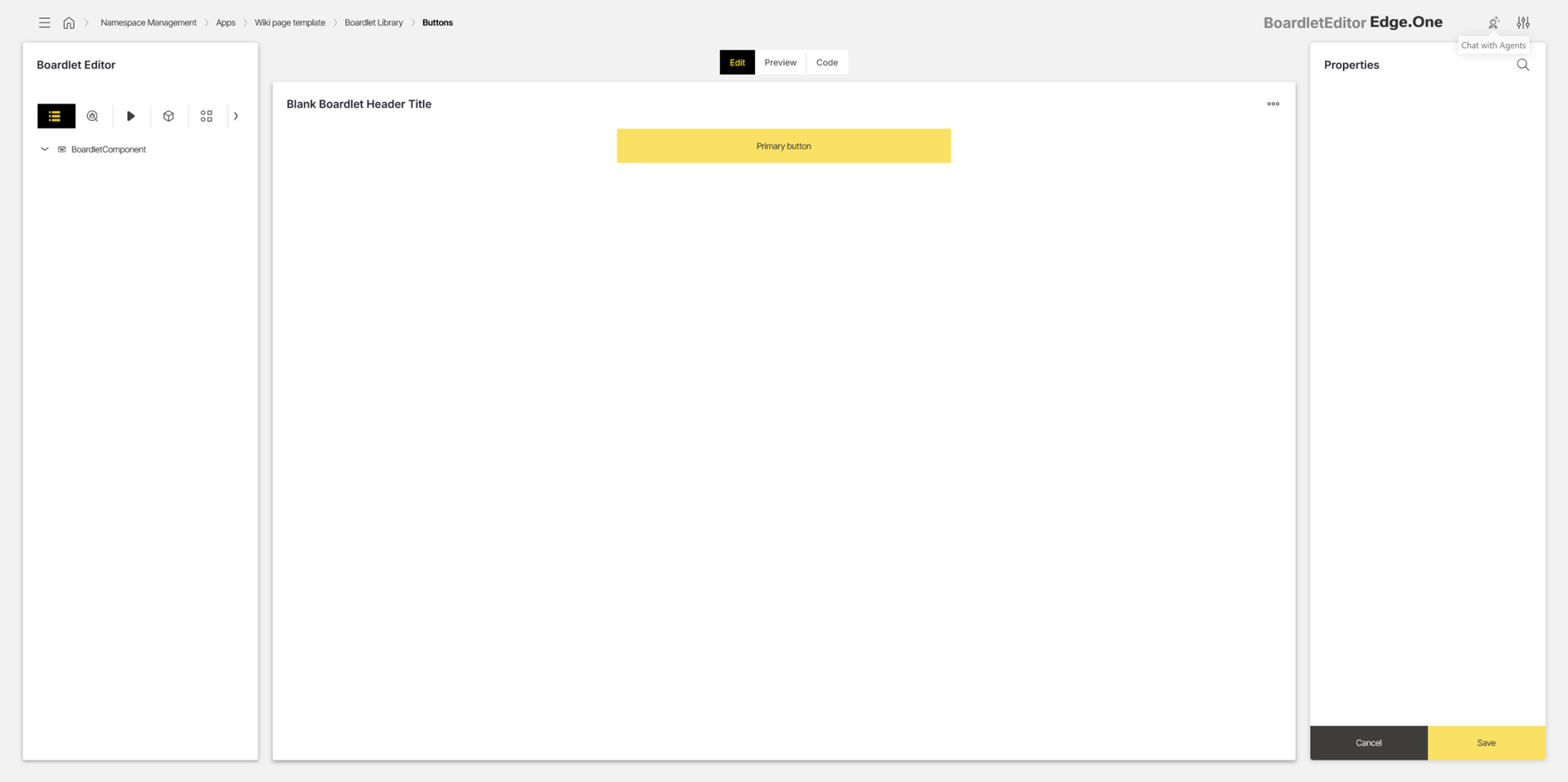The width and height of the screenshot is (1568, 782).
Task: Select Blank Boardlet Header Title text
Action: (358, 104)
